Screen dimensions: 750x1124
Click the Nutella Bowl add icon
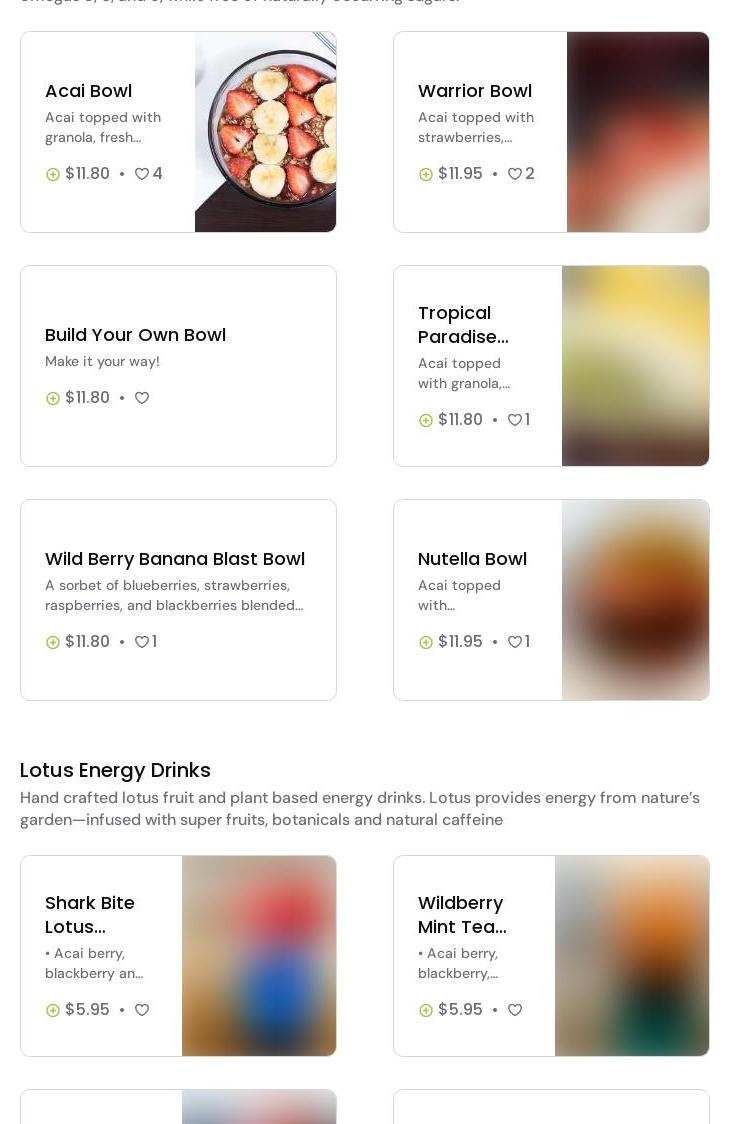[x=426, y=642]
